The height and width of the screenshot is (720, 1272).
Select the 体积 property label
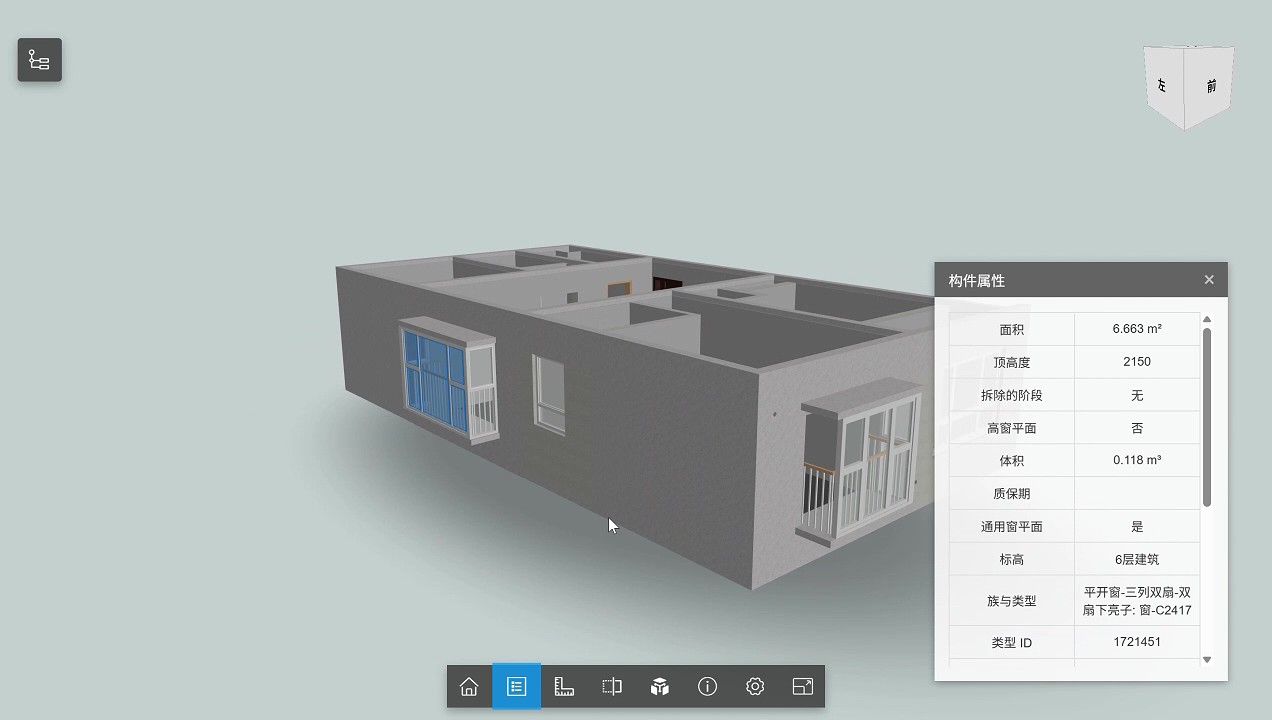[x=1011, y=461]
